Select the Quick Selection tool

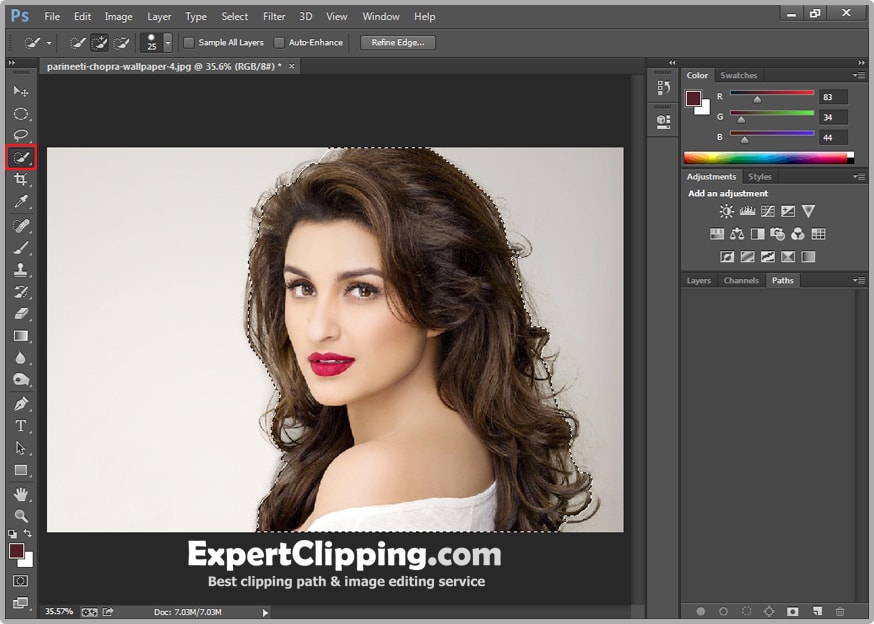[22, 157]
